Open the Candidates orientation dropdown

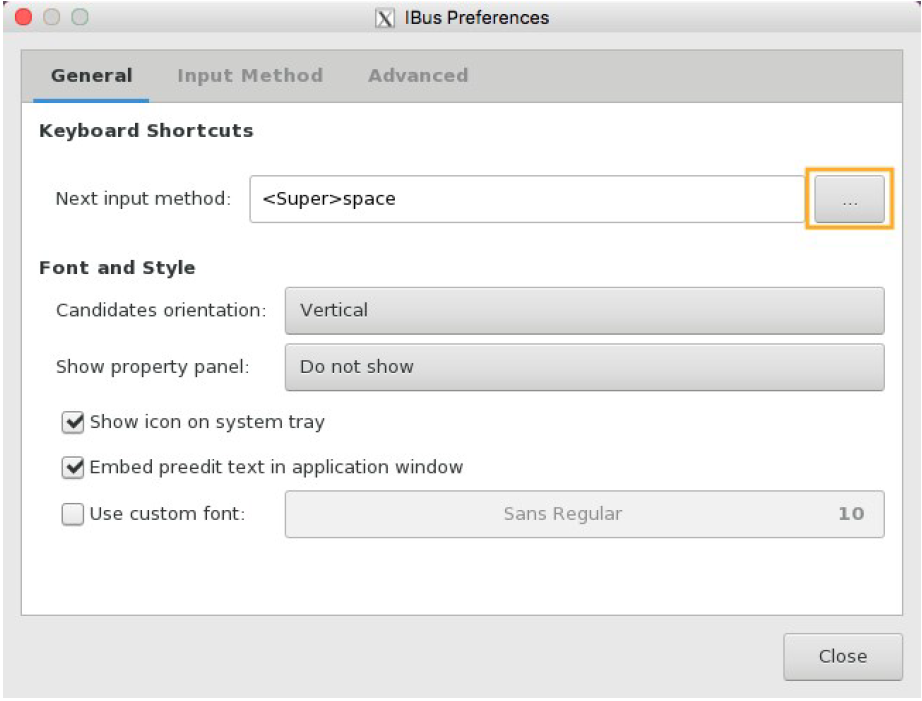click(x=584, y=311)
